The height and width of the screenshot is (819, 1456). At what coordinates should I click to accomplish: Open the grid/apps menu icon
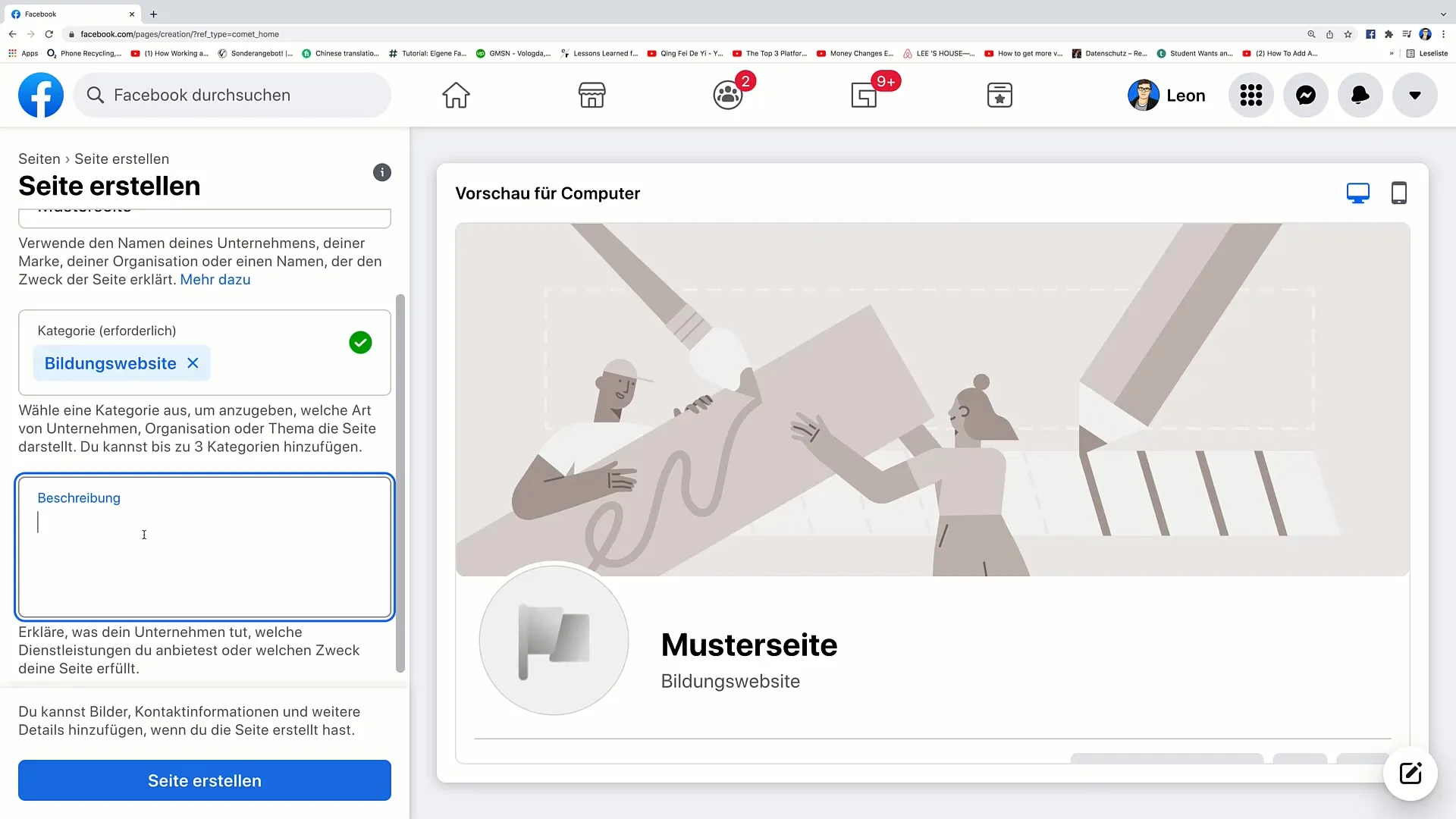click(1252, 94)
